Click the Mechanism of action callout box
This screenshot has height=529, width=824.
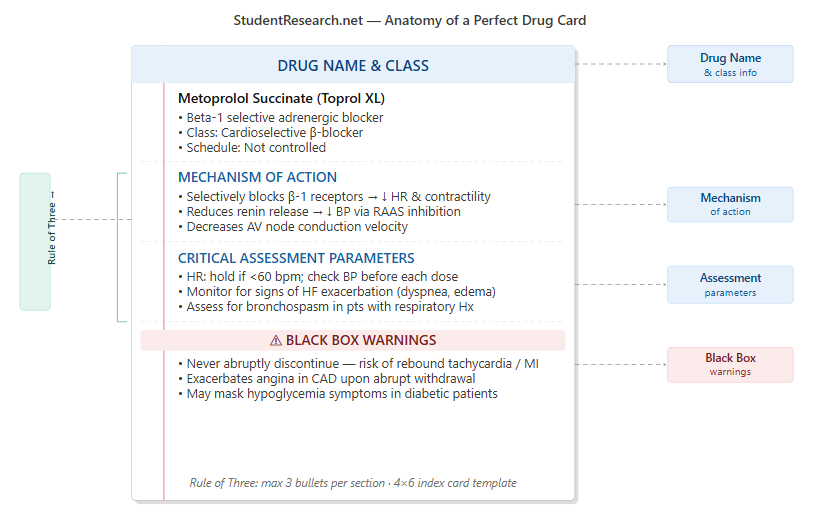tap(730, 204)
